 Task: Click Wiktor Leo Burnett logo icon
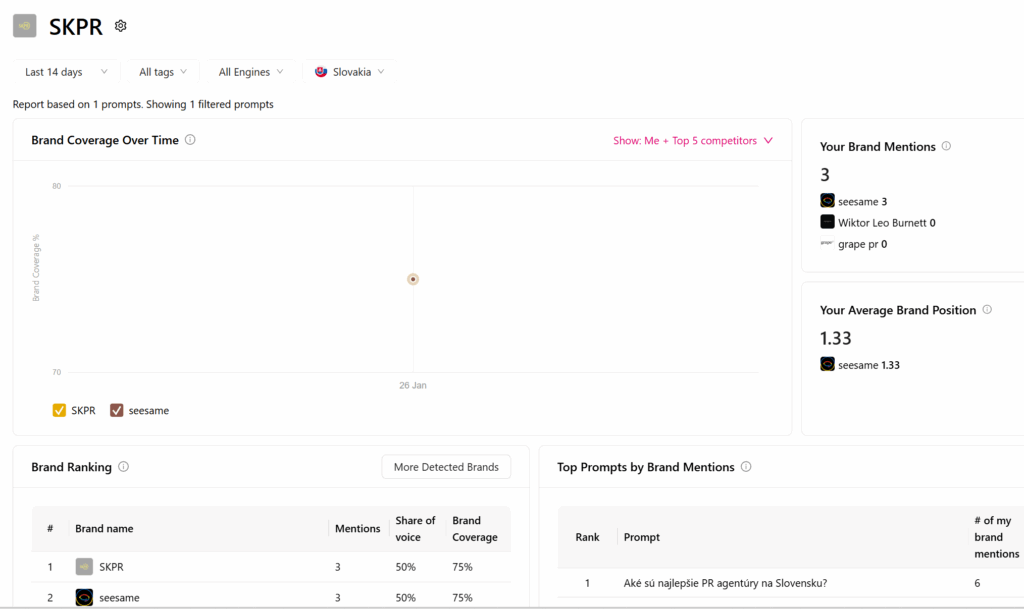pyautogui.click(x=827, y=222)
